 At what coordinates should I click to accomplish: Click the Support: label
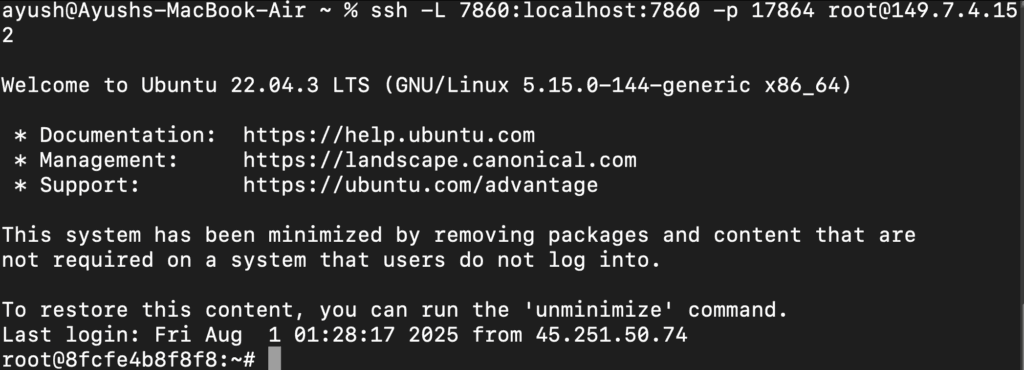89,185
